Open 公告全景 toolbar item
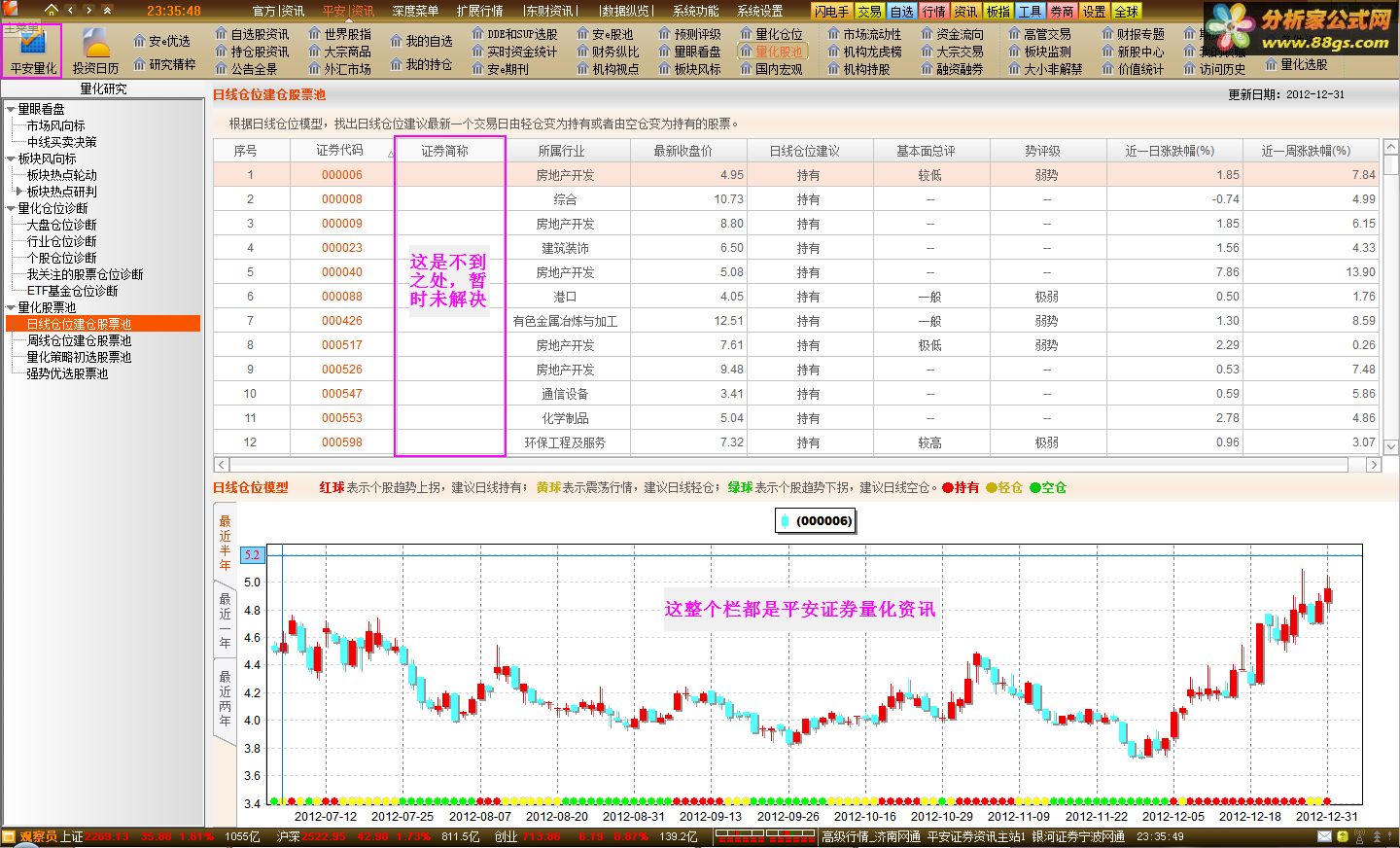Screen dimensions: 1400x848 [x=246, y=69]
